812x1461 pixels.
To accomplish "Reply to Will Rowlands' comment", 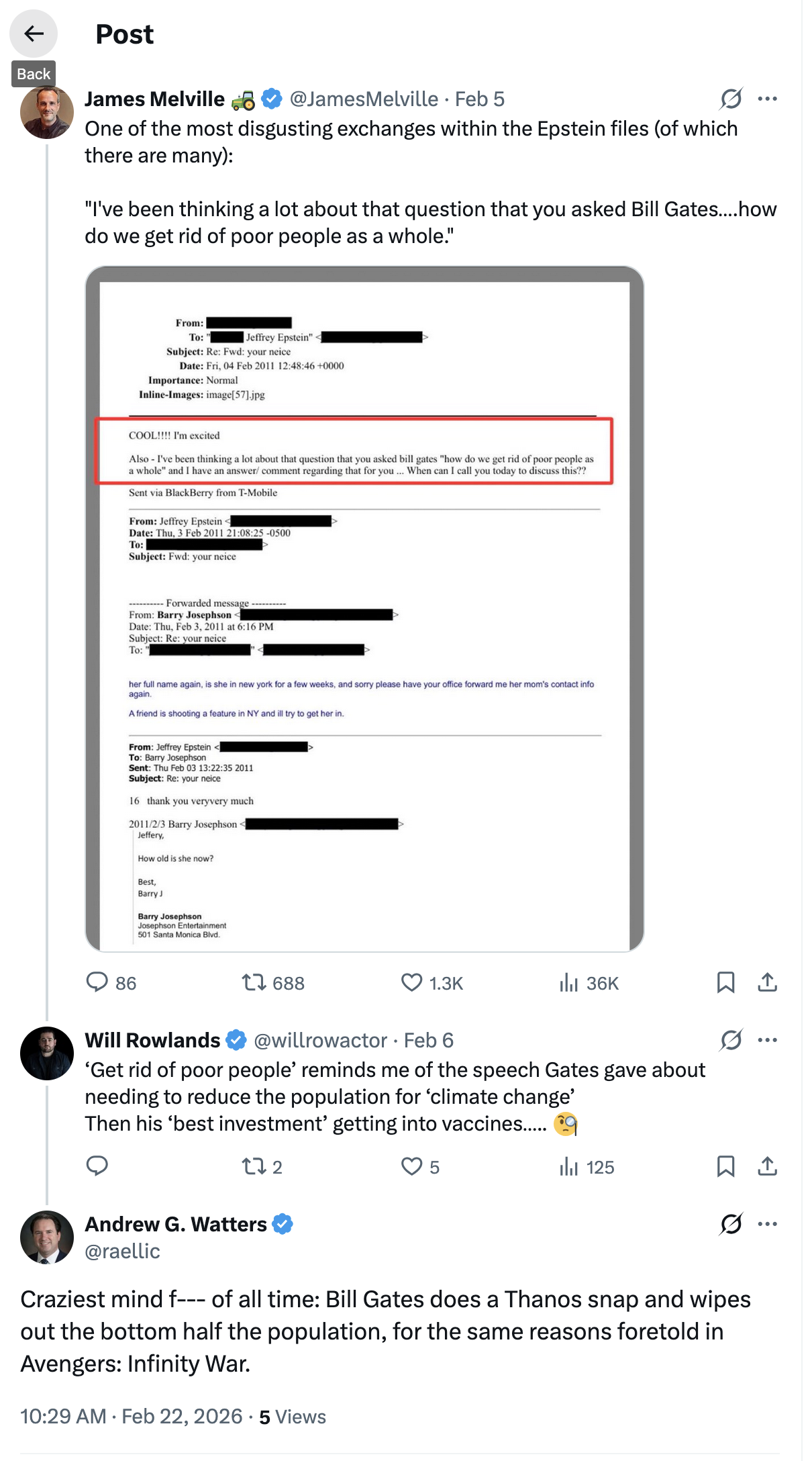I will pos(97,1166).
